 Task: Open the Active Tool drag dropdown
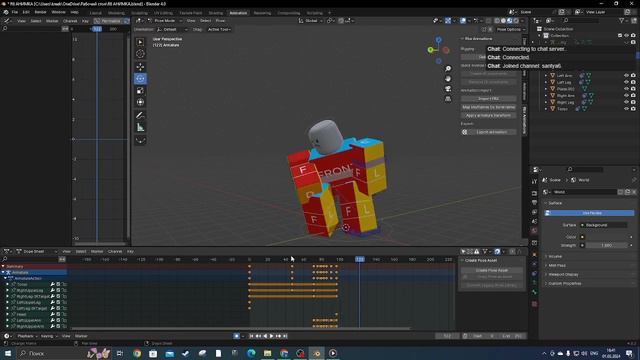click(x=219, y=29)
